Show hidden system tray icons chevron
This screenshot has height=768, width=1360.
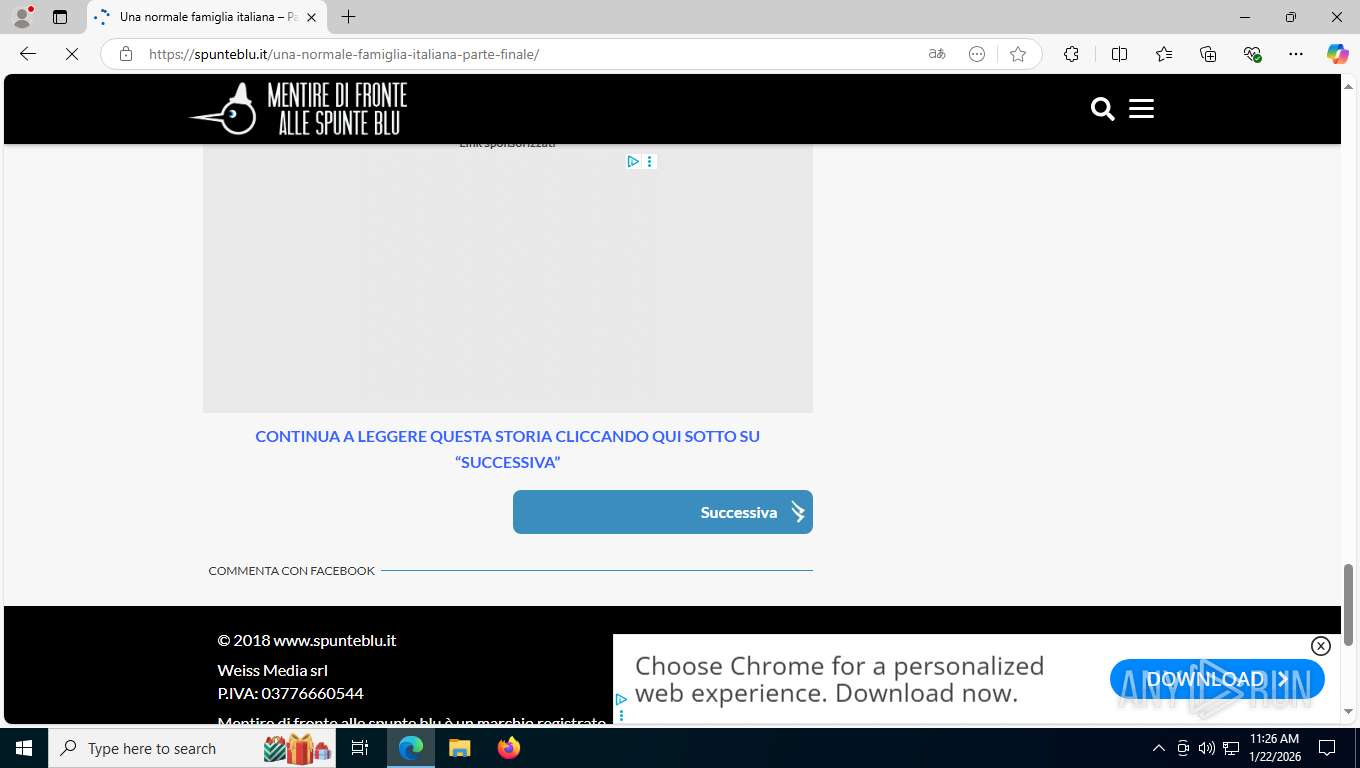[x=1159, y=748]
